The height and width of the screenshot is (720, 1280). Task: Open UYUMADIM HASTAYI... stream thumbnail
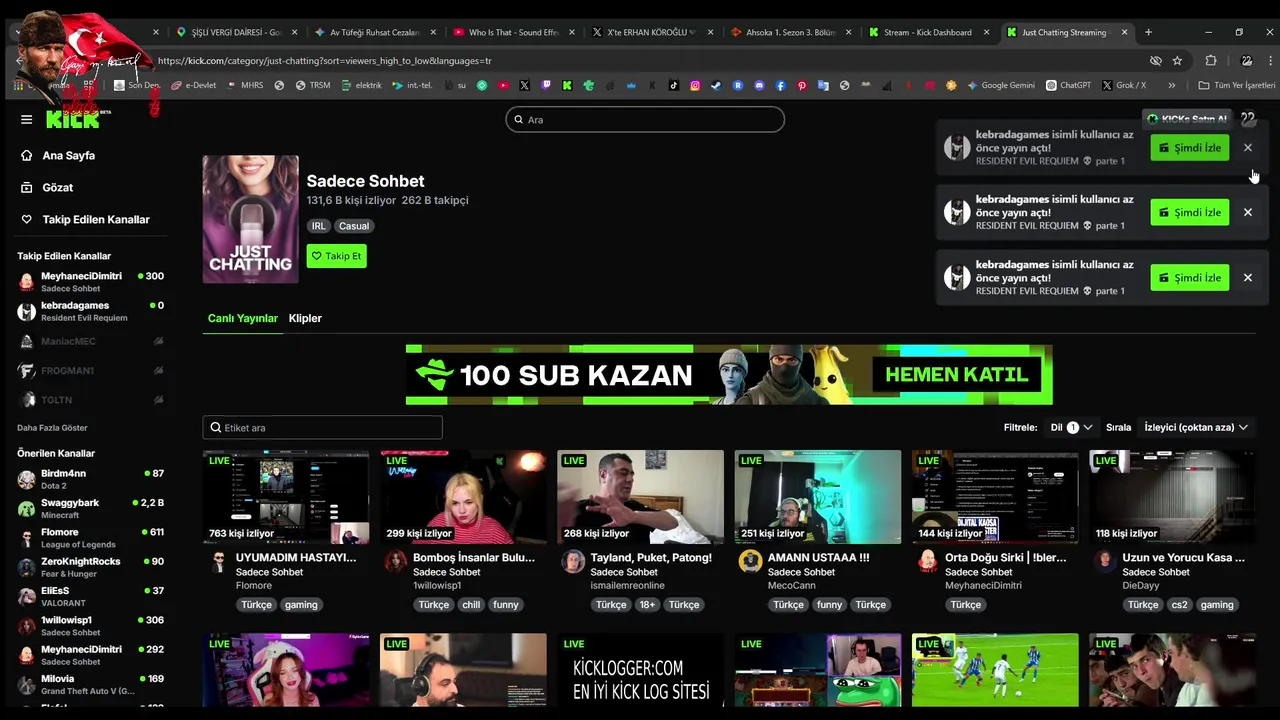click(x=286, y=497)
